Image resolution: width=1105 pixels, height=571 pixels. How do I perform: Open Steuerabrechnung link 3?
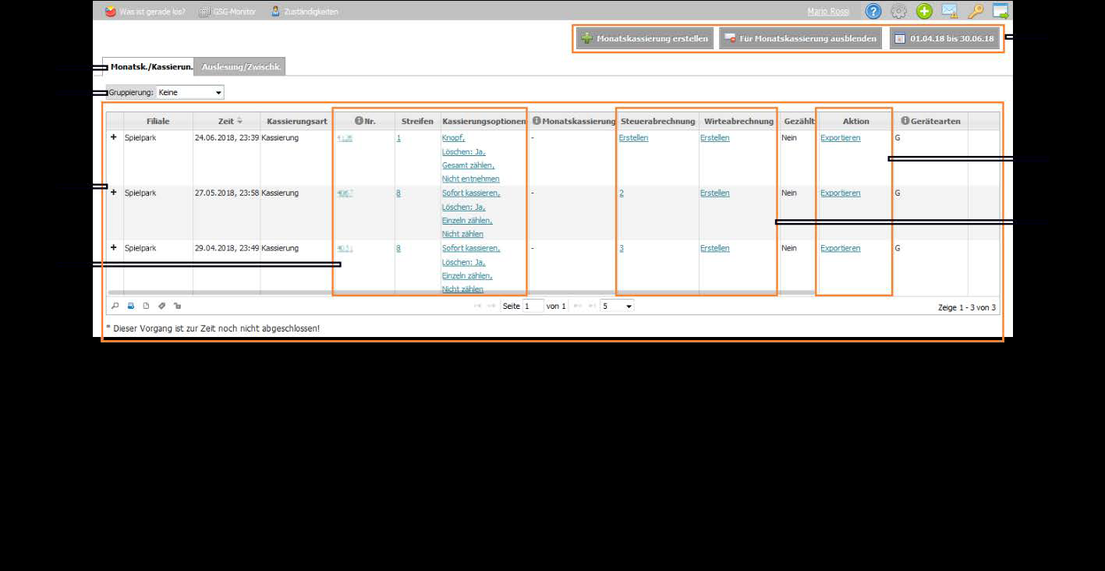(x=622, y=248)
